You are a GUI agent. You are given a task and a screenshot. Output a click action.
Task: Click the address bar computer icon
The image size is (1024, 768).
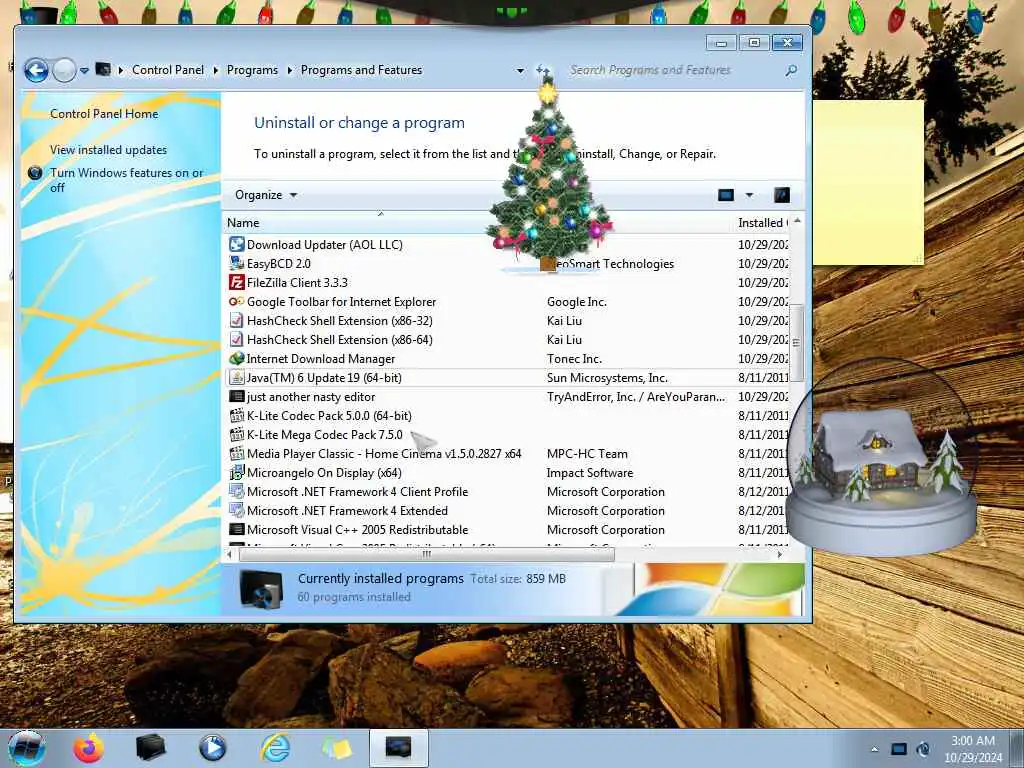(x=103, y=69)
